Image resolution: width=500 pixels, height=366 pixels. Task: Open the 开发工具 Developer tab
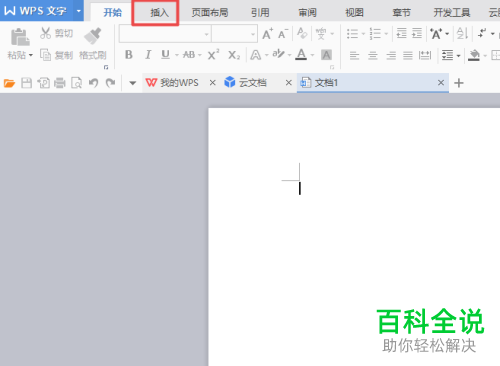pyautogui.click(x=452, y=13)
